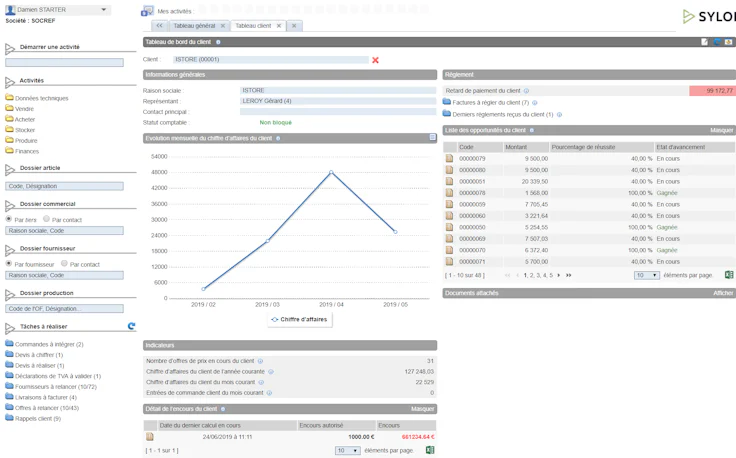Refresh the Tâches à réaliser list
Image resolution: width=736 pixels, height=458 pixels.
click(x=131, y=326)
